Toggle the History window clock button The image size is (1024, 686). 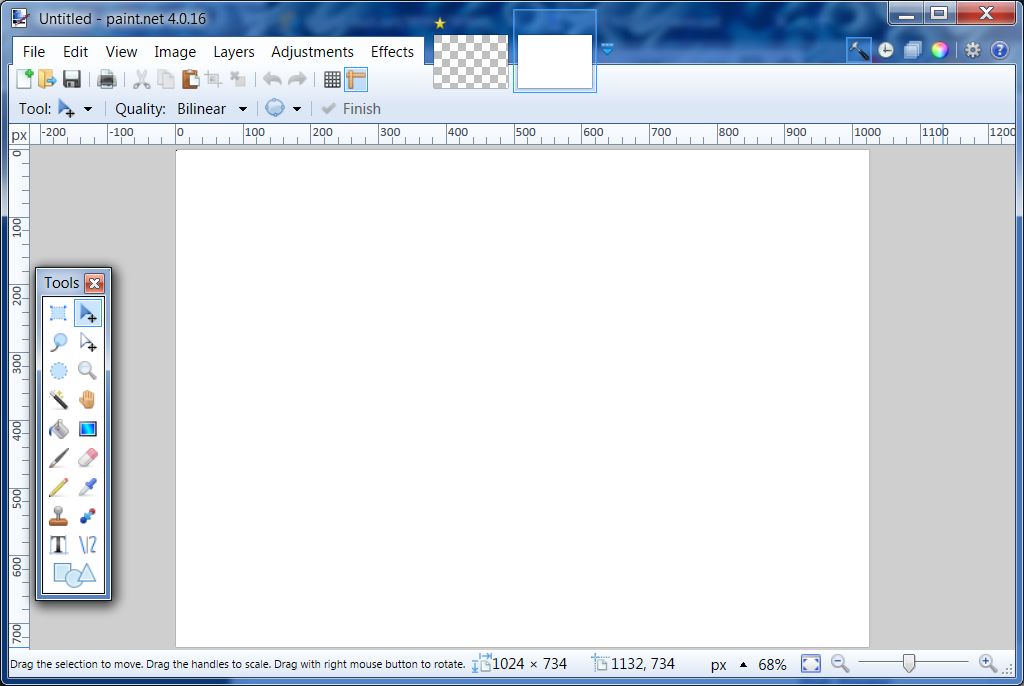pyautogui.click(x=886, y=50)
